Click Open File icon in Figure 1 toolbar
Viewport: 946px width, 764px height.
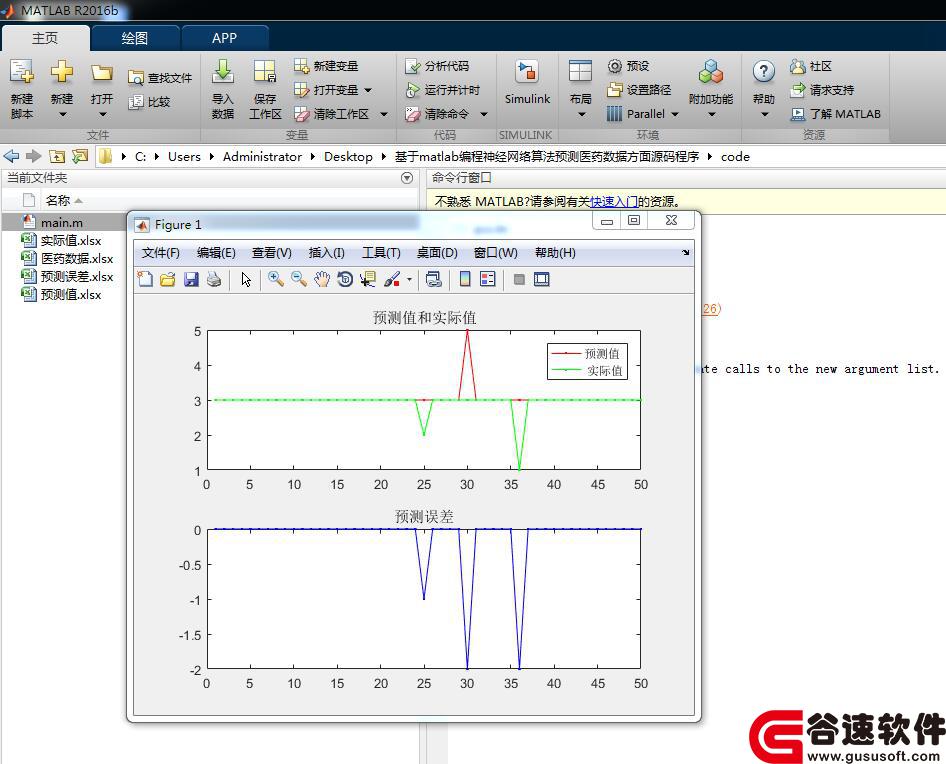click(x=168, y=279)
